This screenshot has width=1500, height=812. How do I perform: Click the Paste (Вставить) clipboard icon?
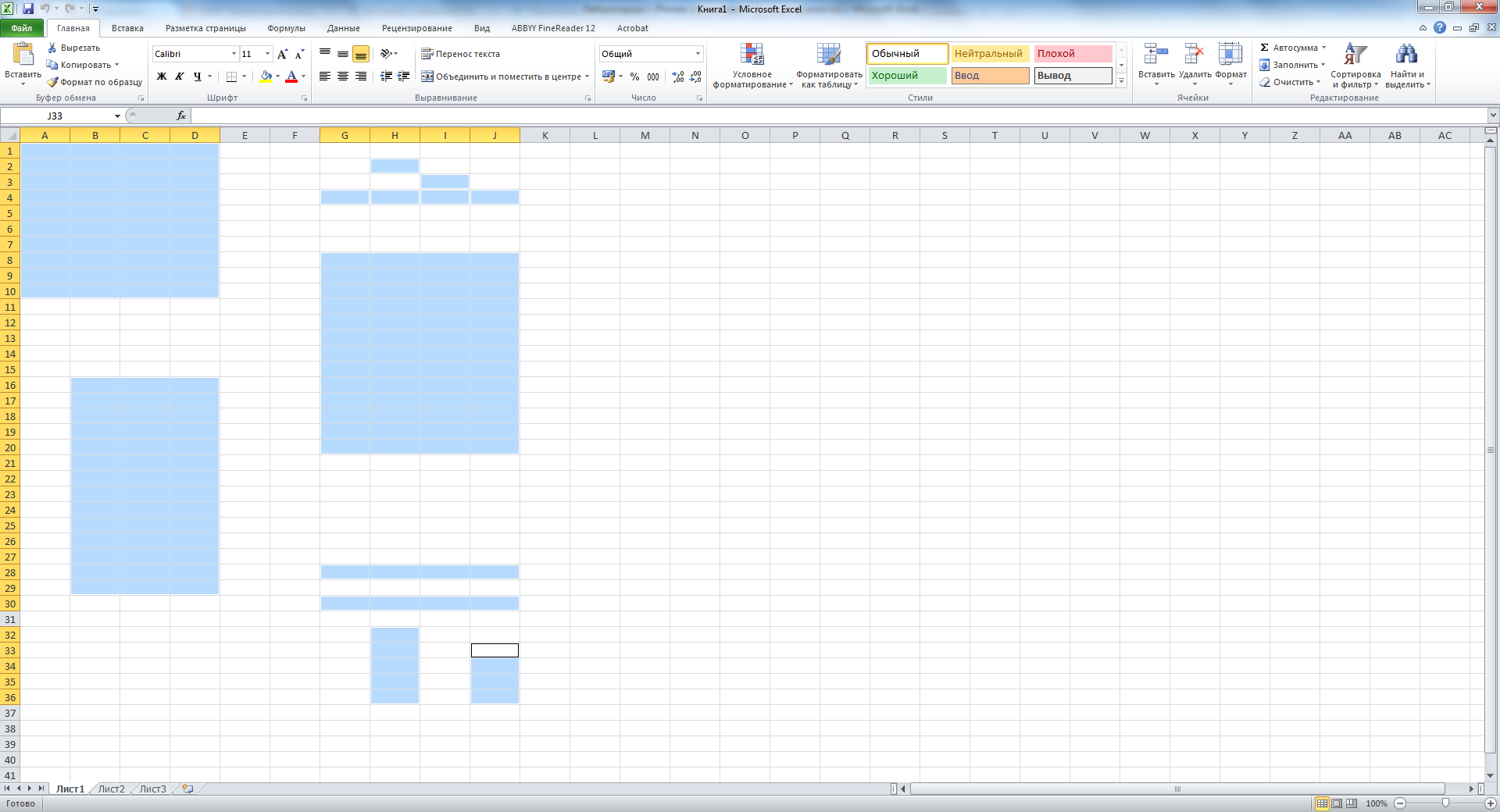23,53
